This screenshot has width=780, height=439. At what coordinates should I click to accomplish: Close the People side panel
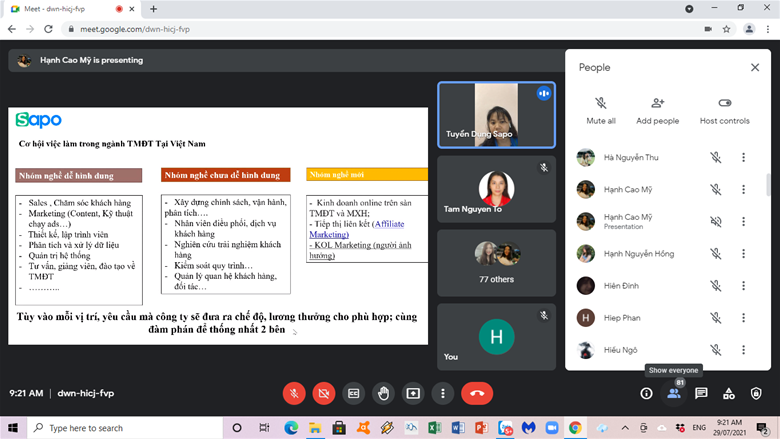pos(755,67)
